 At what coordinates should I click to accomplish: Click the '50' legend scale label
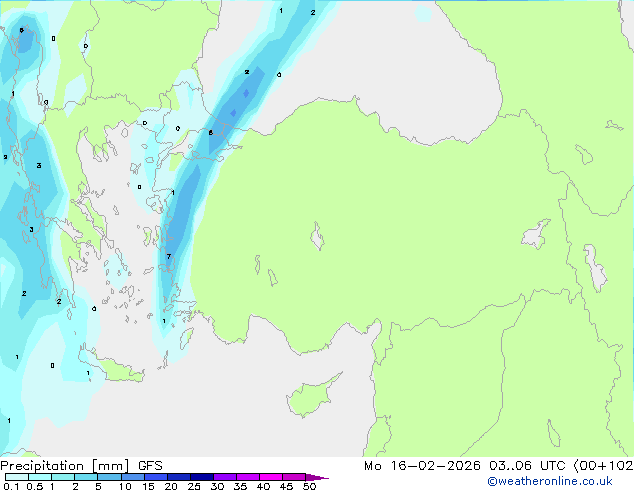[x=309, y=486]
